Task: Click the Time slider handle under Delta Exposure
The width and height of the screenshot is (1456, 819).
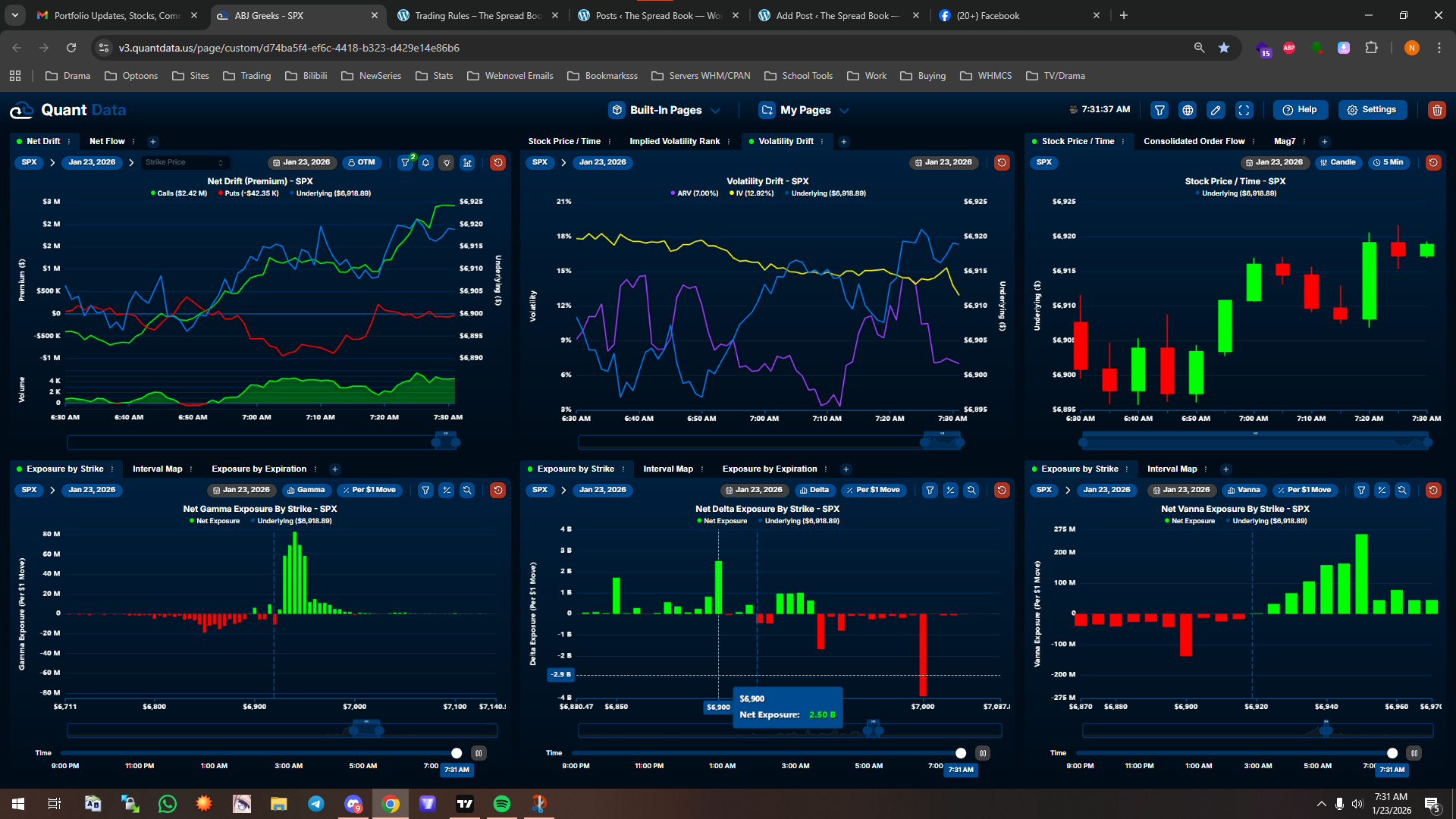Action: click(x=961, y=753)
